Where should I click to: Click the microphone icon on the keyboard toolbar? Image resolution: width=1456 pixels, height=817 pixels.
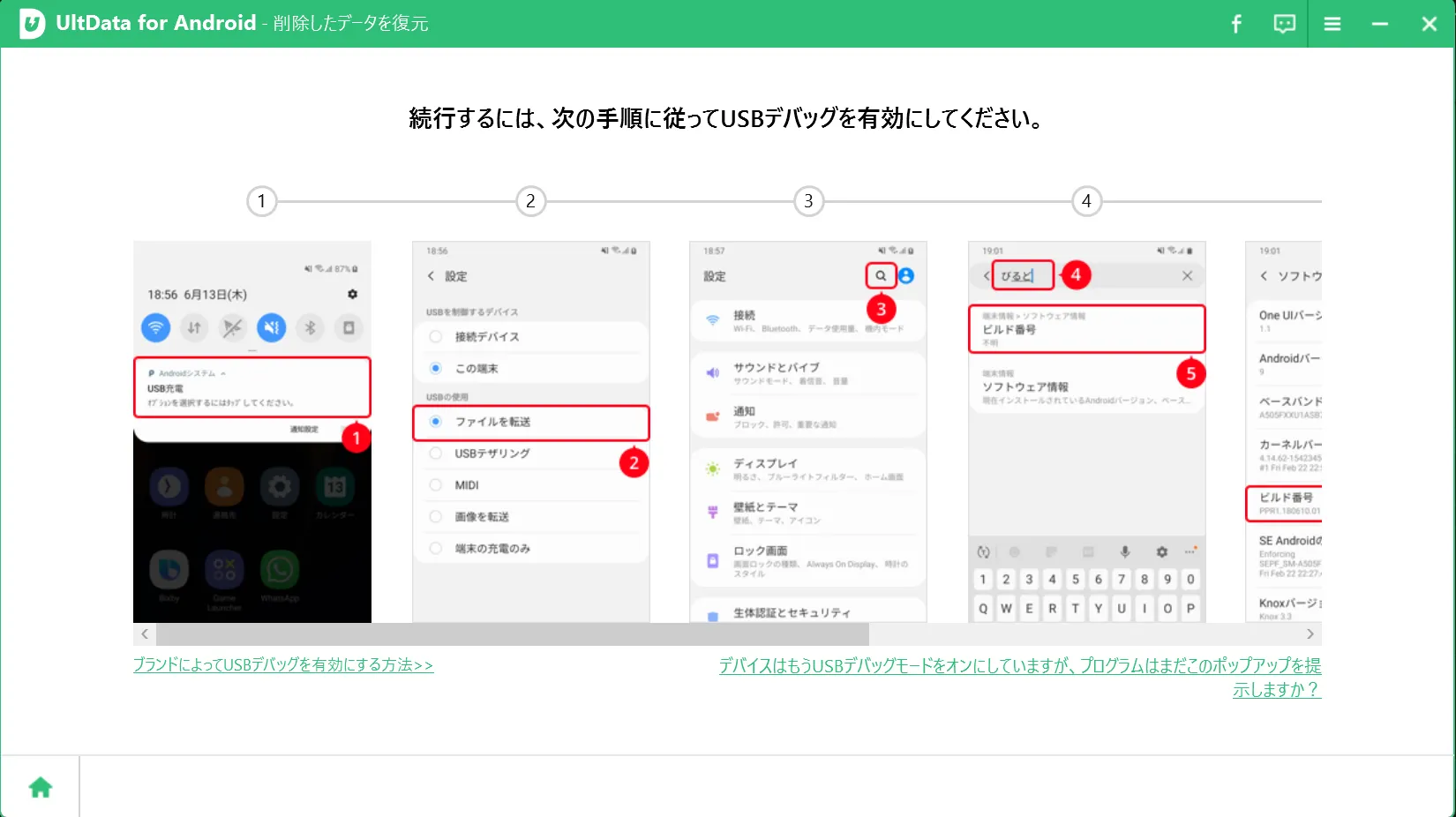click(1124, 551)
